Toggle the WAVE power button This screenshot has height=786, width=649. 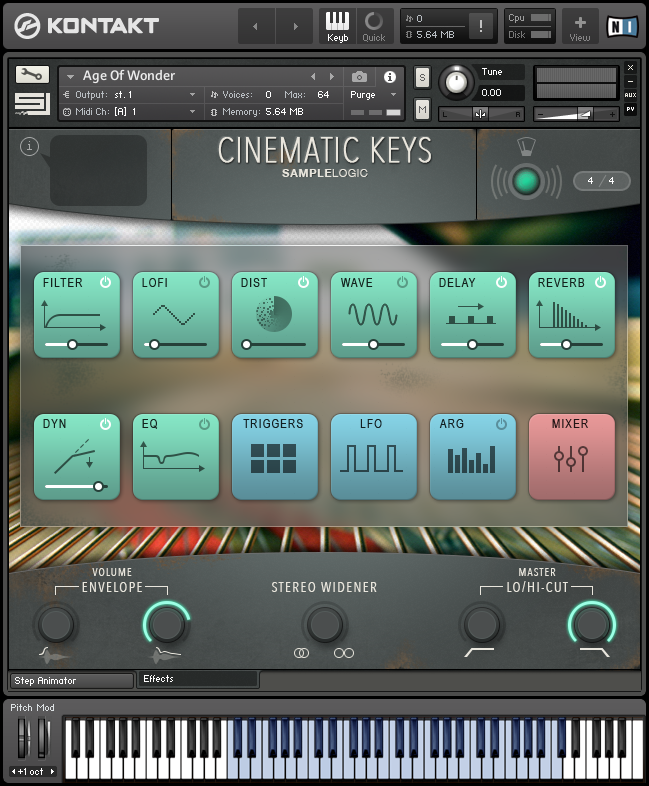click(x=402, y=282)
